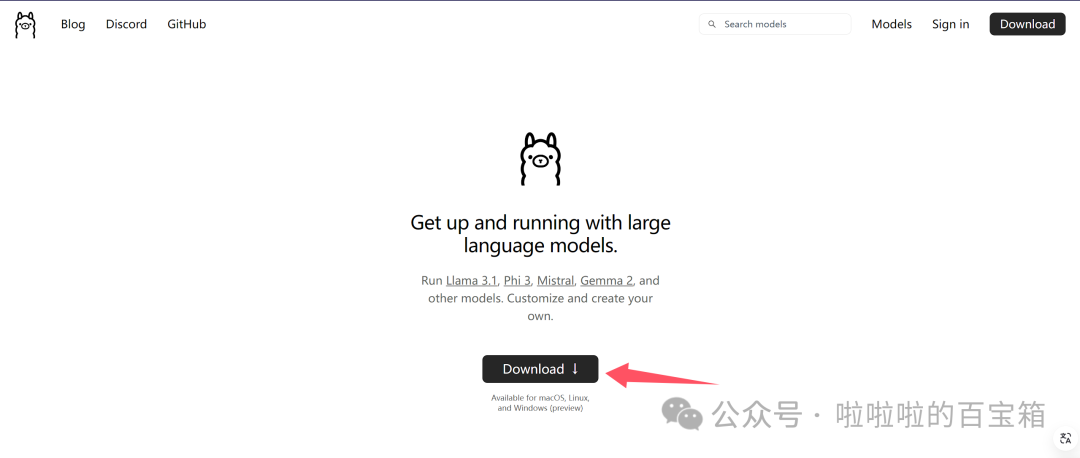Click the macOS, Linux, Windows availability text
This screenshot has width=1080, height=458.
(540, 403)
